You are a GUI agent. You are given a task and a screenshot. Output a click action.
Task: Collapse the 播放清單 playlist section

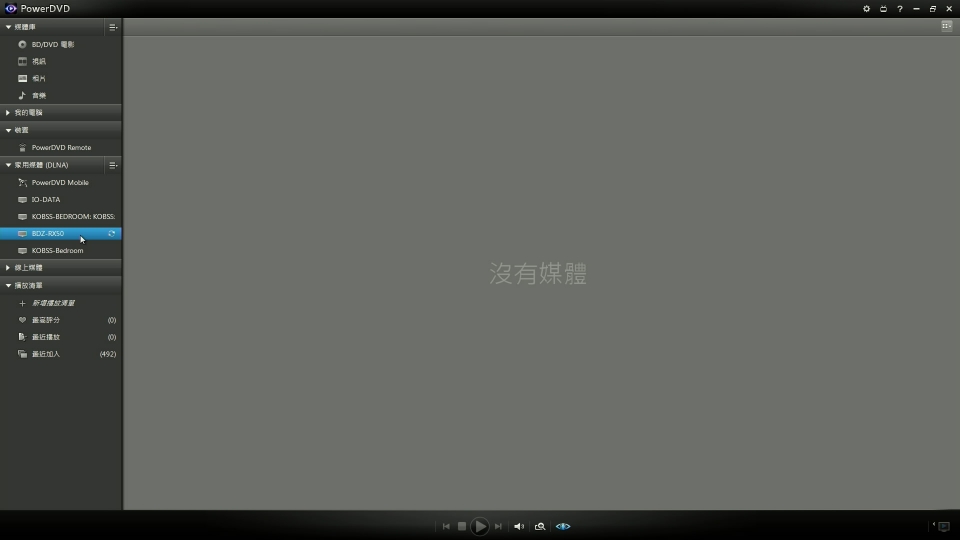click(x=9, y=285)
